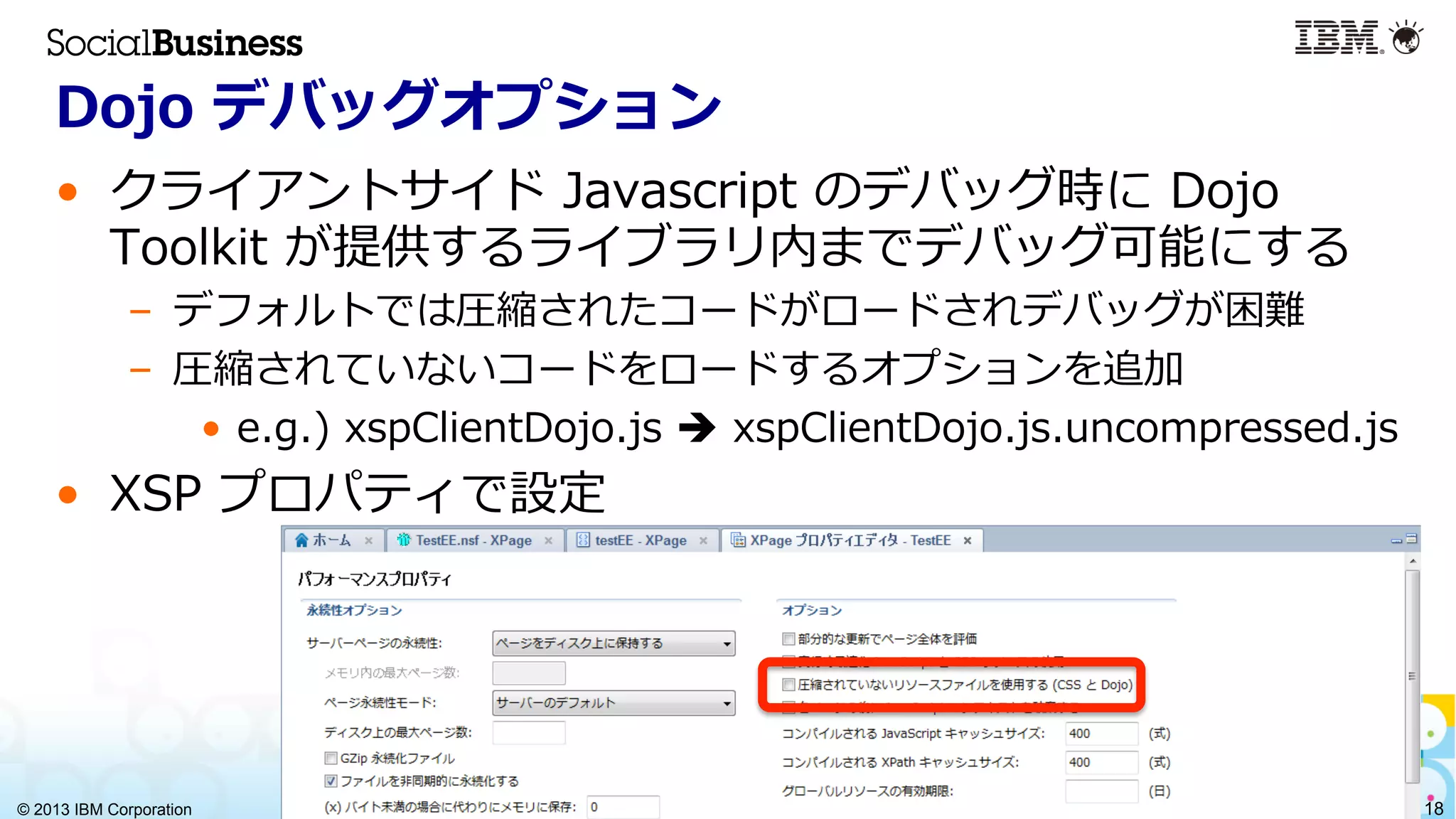Click the XSP プロパティで設定 bullet
Viewport: 1456px width, 819px height.
coord(357,492)
